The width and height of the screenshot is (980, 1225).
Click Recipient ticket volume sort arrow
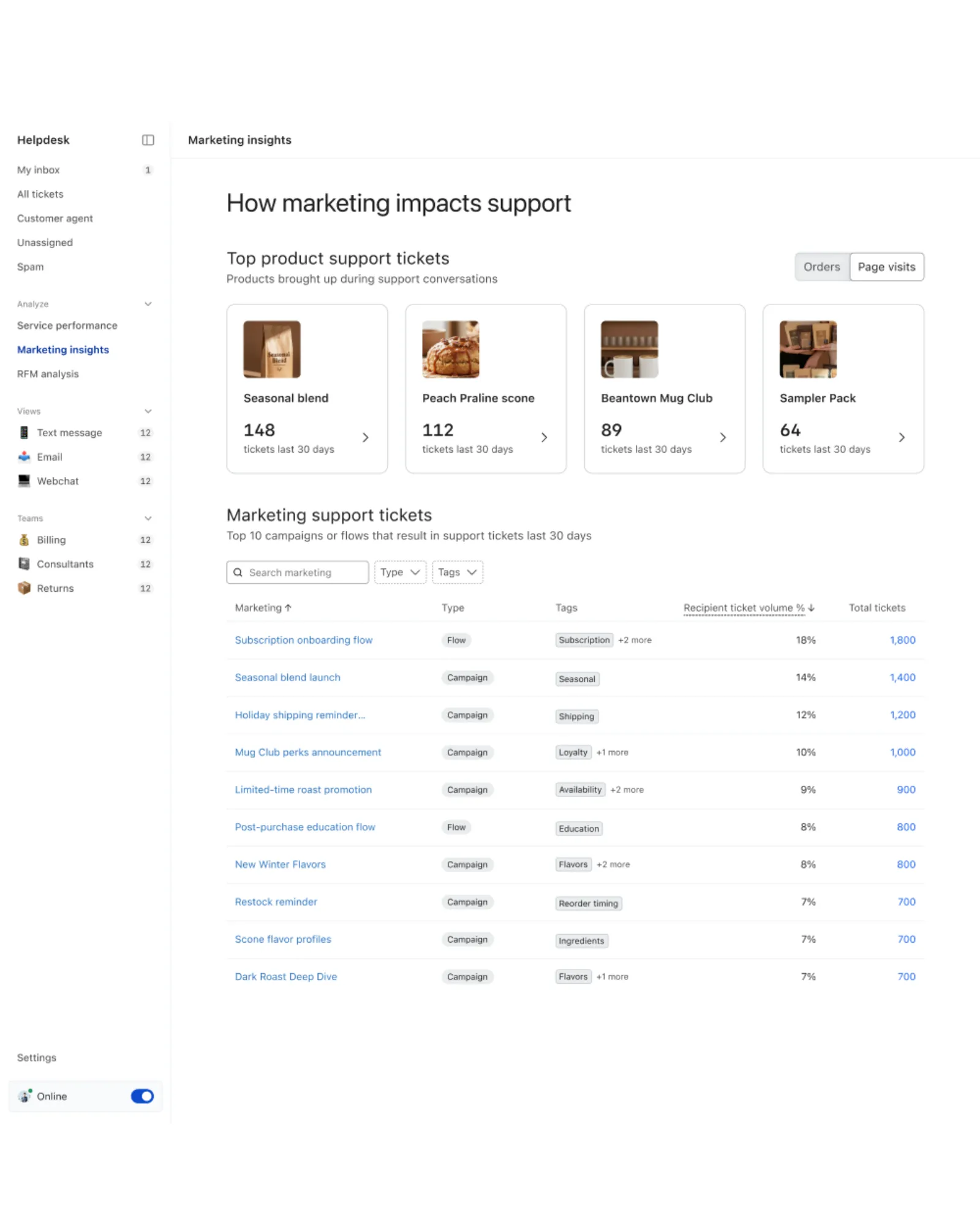coord(812,608)
